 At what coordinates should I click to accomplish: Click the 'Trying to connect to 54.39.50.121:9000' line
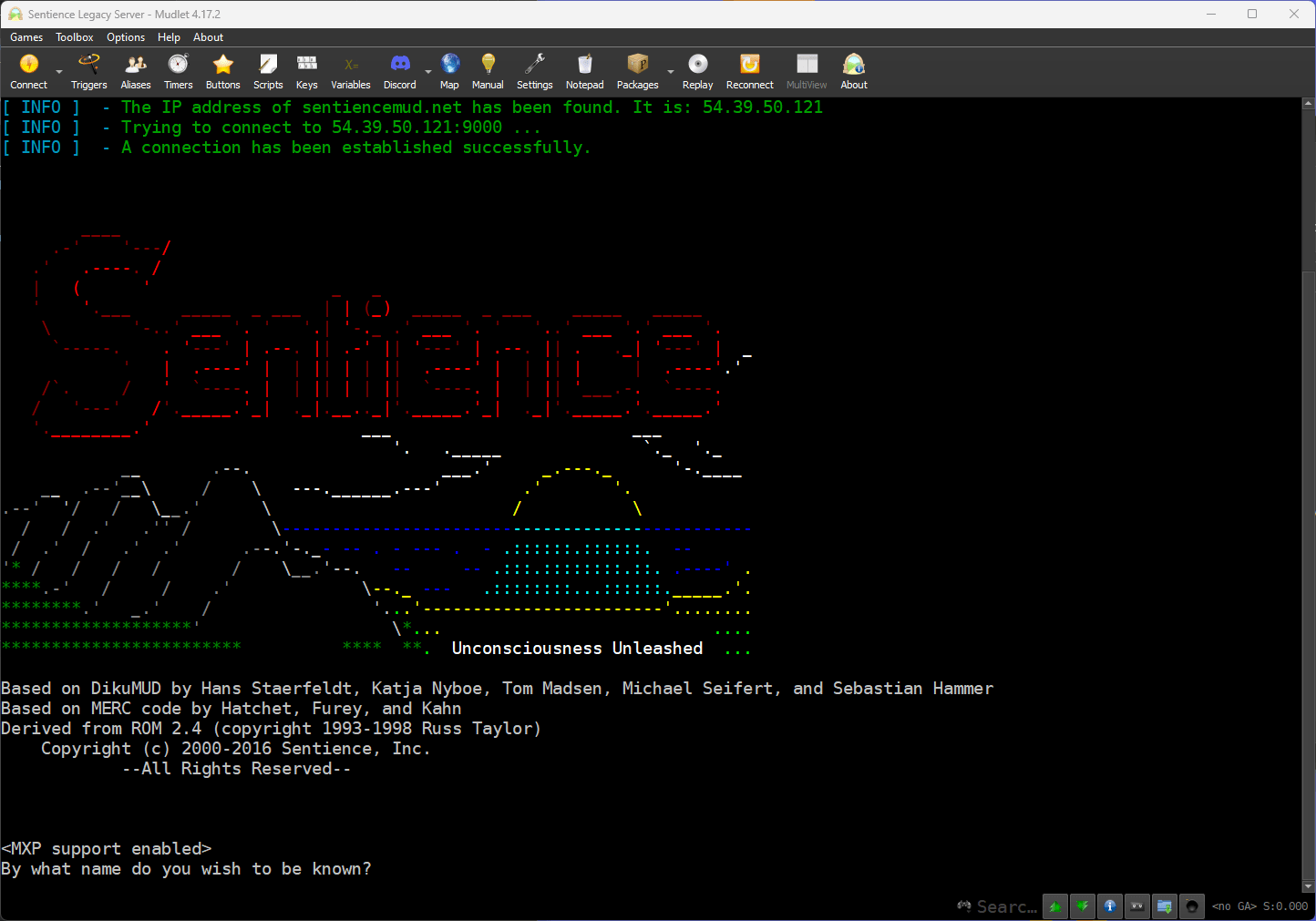point(331,128)
